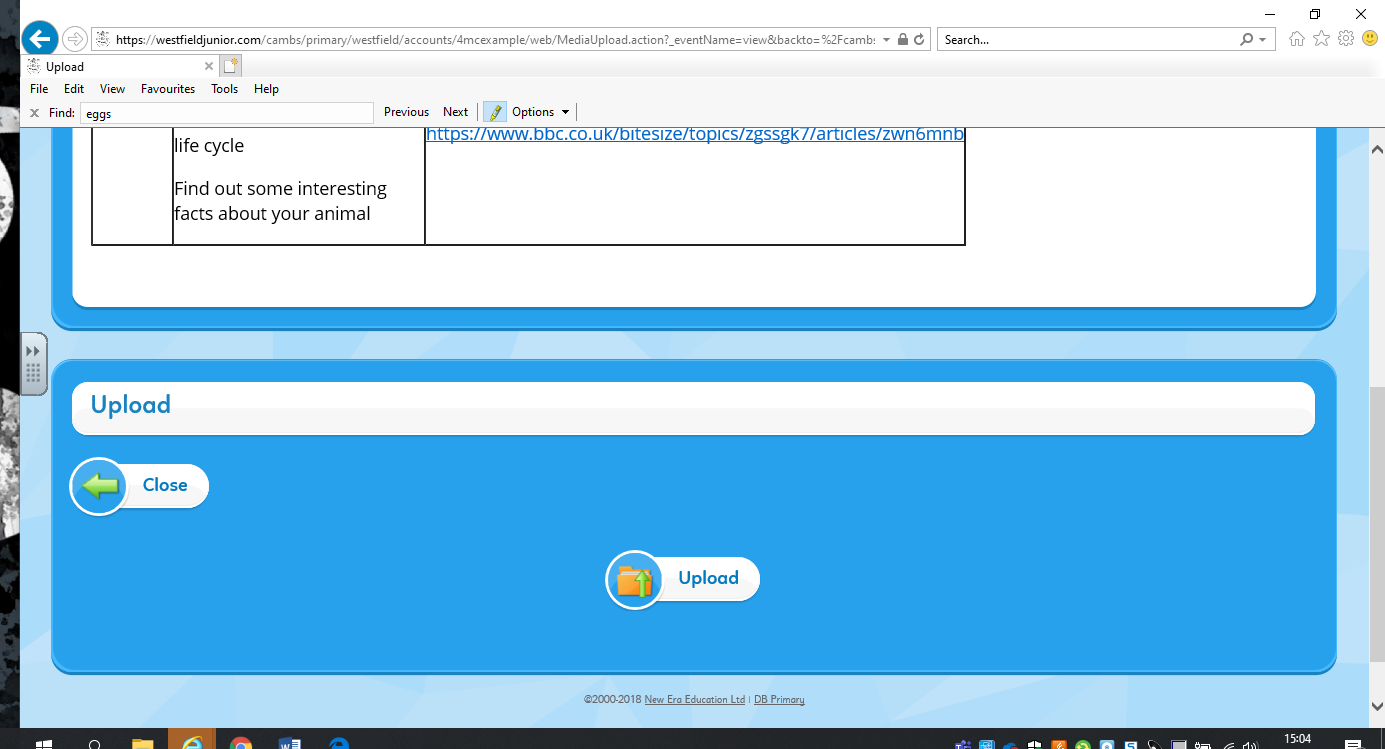This screenshot has width=1385, height=749.
Task: Click the smiley feedback icon
Action: (x=1370, y=39)
